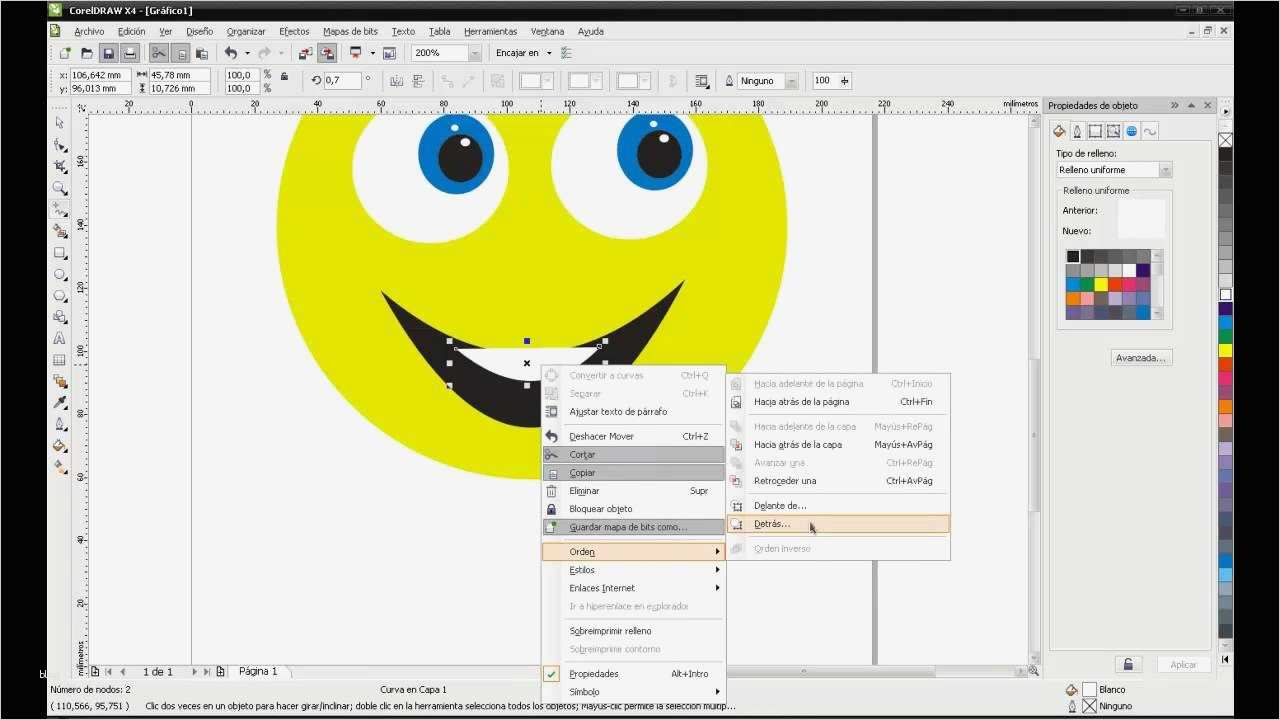Select Hacia atrás de la capa

click(x=838, y=445)
